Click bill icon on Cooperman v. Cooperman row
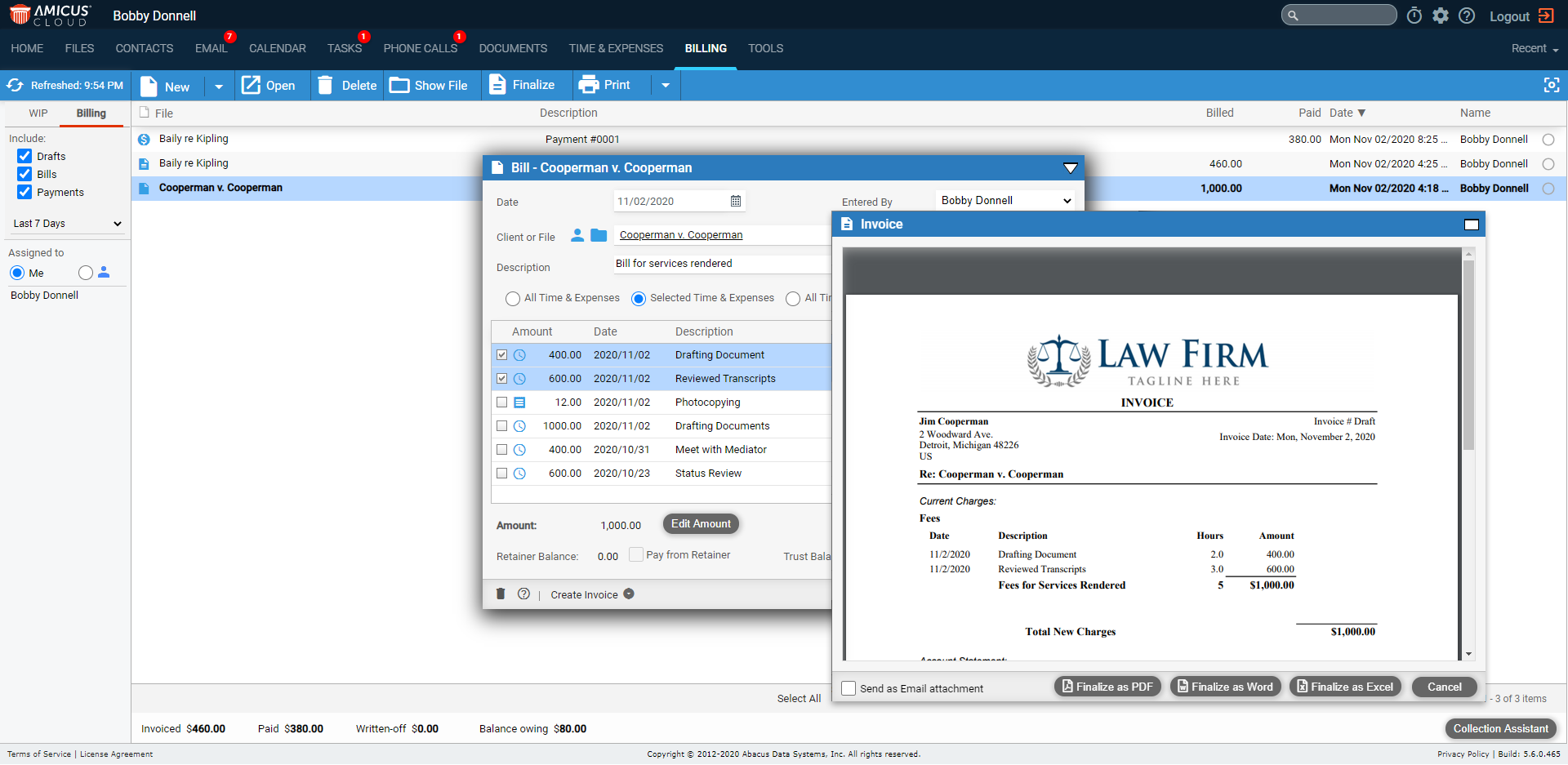 144,189
